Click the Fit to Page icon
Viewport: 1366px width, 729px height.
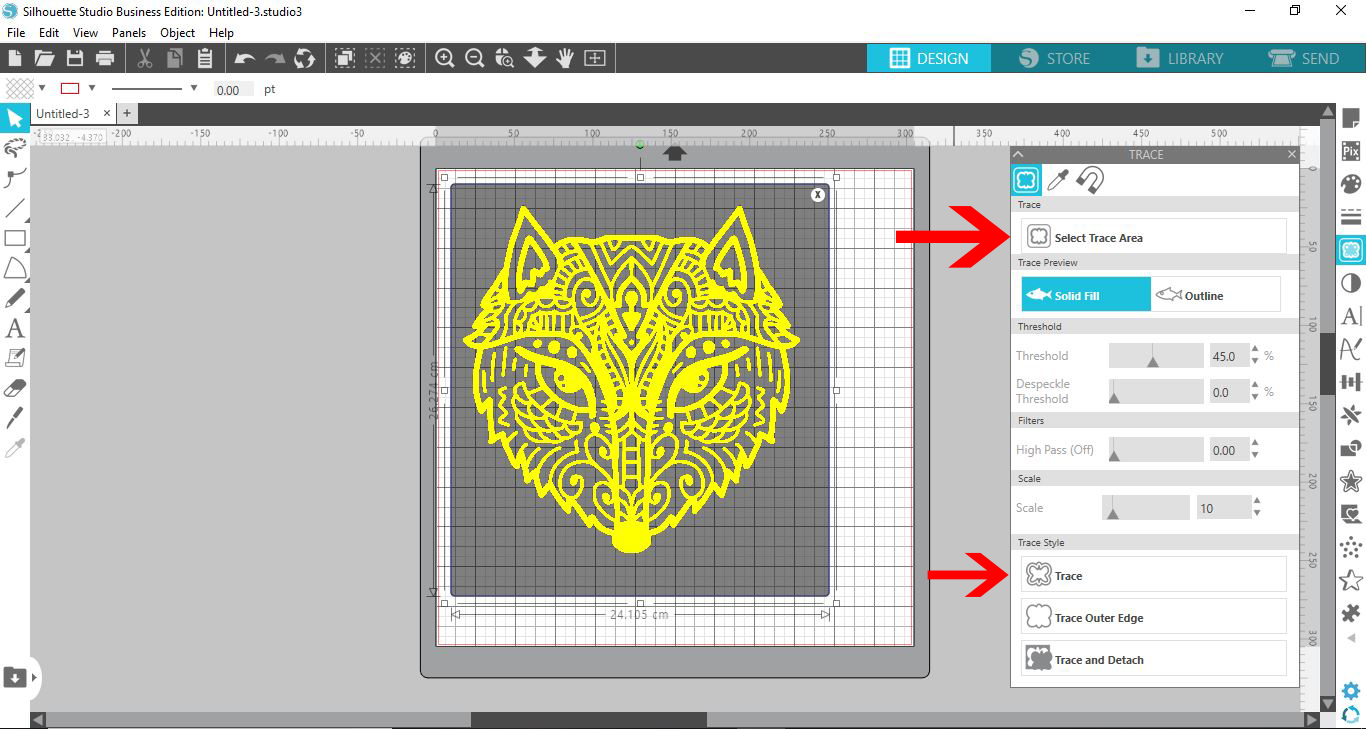[595, 58]
